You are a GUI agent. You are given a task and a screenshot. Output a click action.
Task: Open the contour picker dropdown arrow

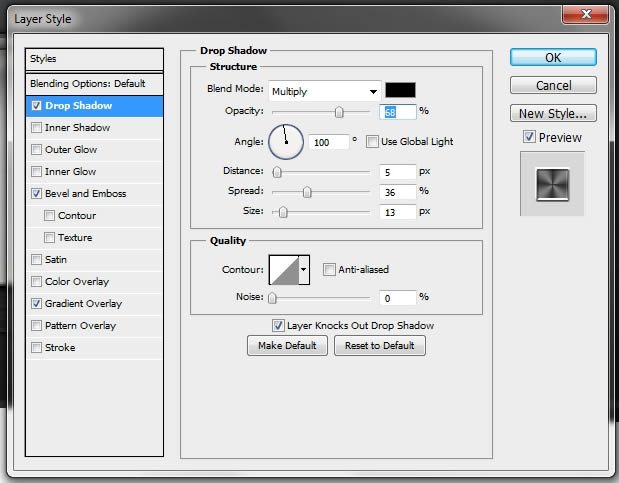(304, 270)
